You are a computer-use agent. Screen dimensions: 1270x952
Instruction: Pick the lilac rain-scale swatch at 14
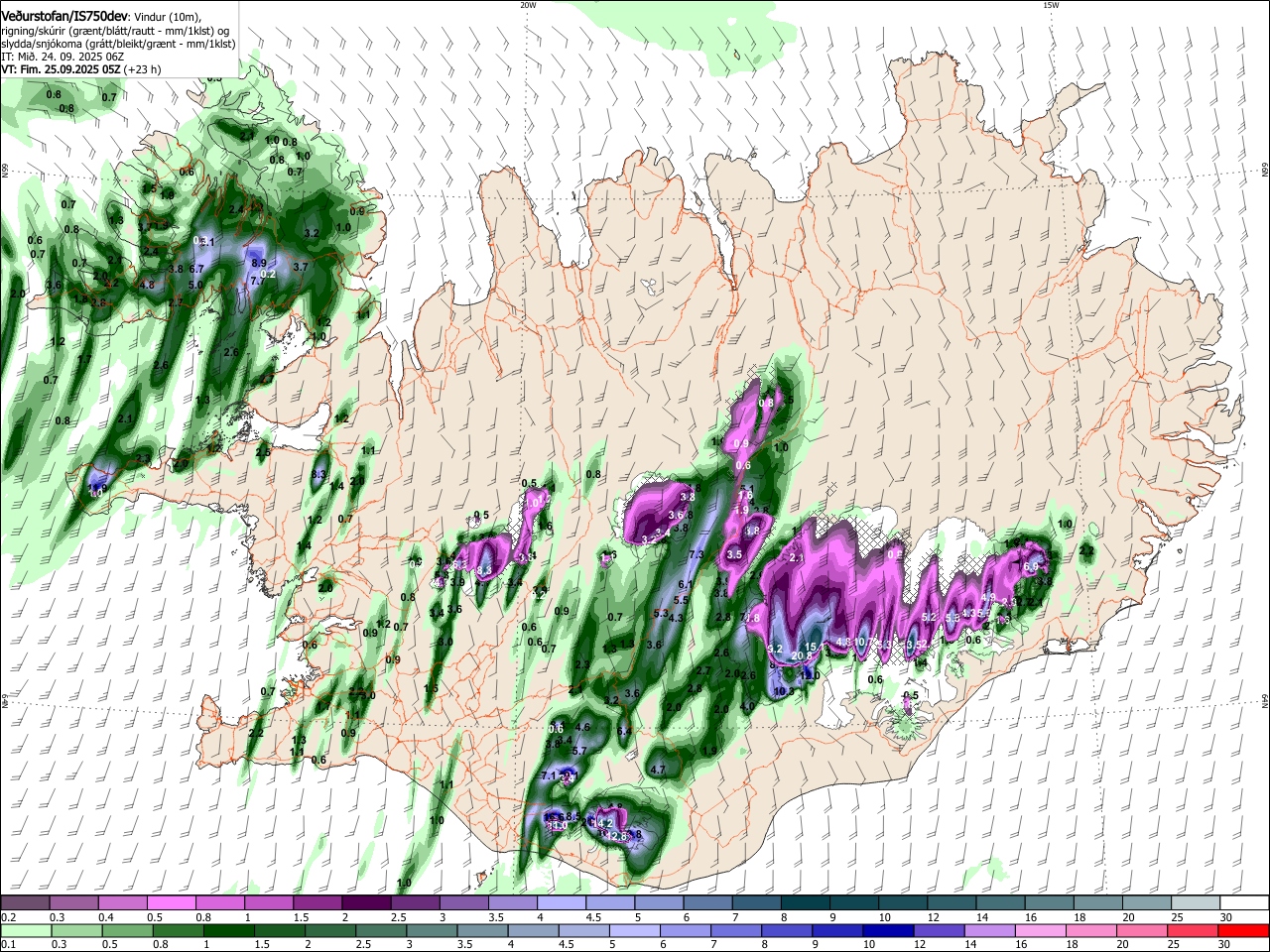(x=989, y=930)
